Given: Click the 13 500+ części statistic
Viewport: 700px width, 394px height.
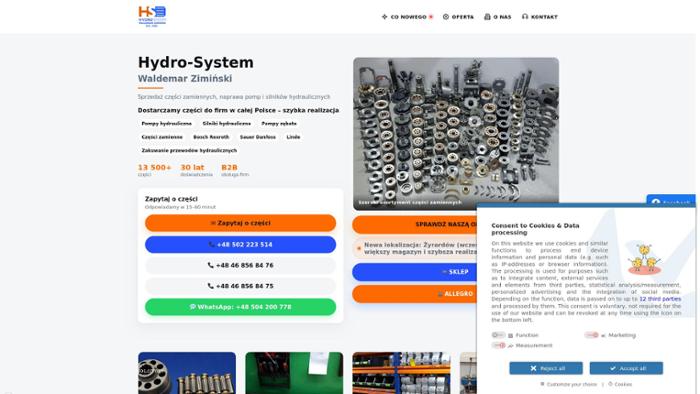Looking at the screenshot, I should (x=154, y=170).
